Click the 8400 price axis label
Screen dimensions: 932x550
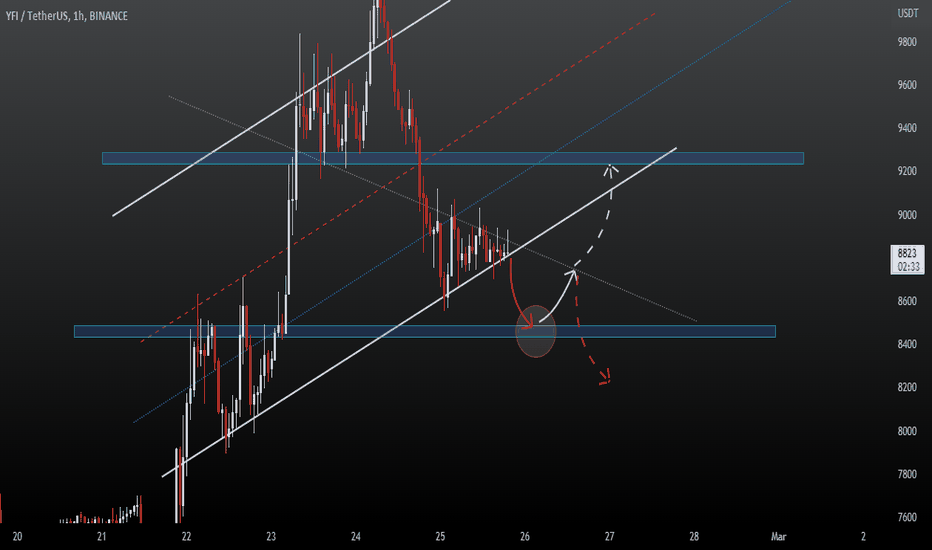click(x=907, y=344)
